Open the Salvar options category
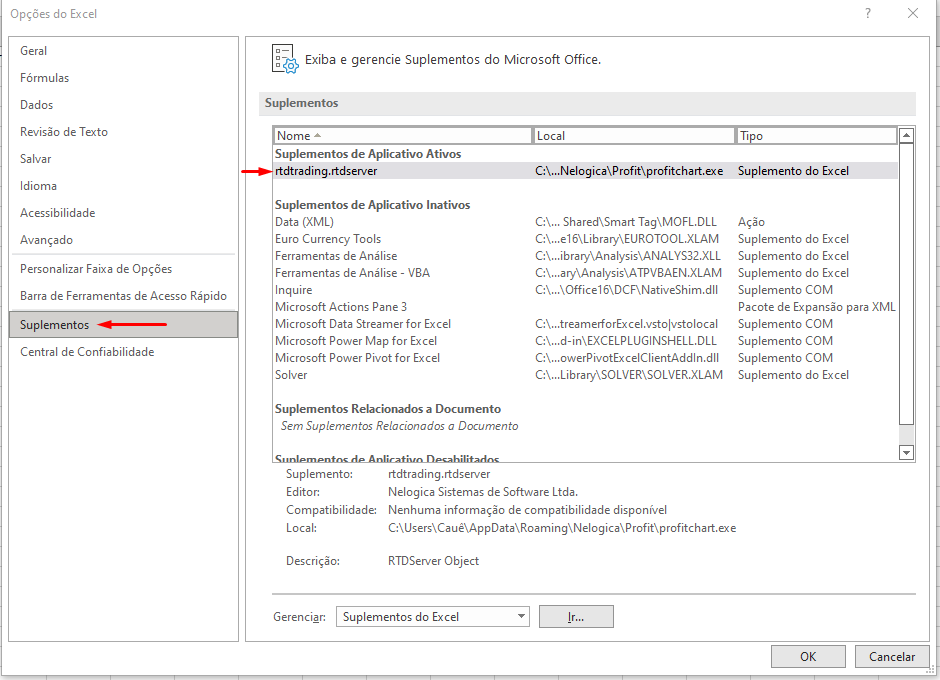 click(x=123, y=159)
